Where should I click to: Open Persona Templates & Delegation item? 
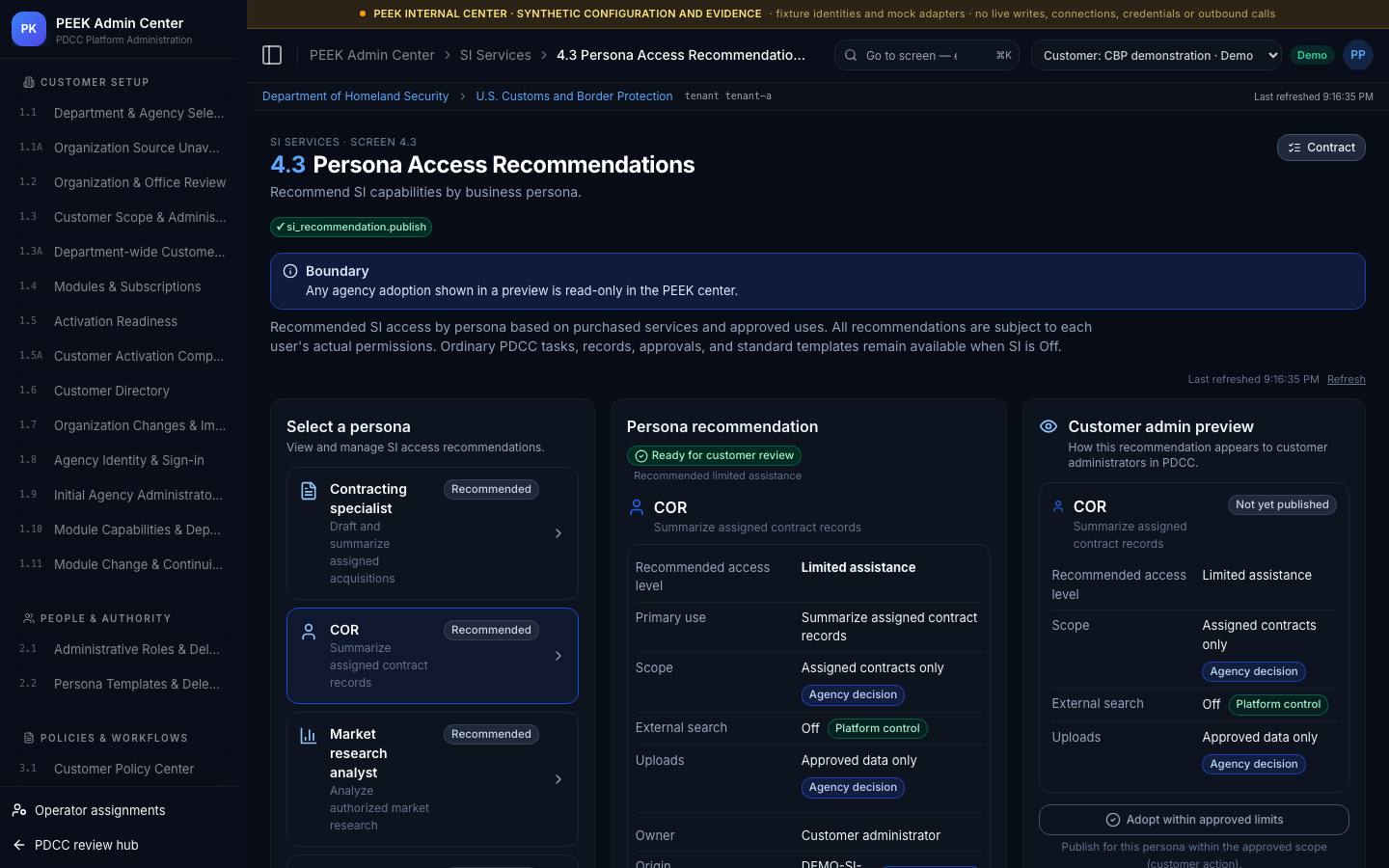click(123, 684)
